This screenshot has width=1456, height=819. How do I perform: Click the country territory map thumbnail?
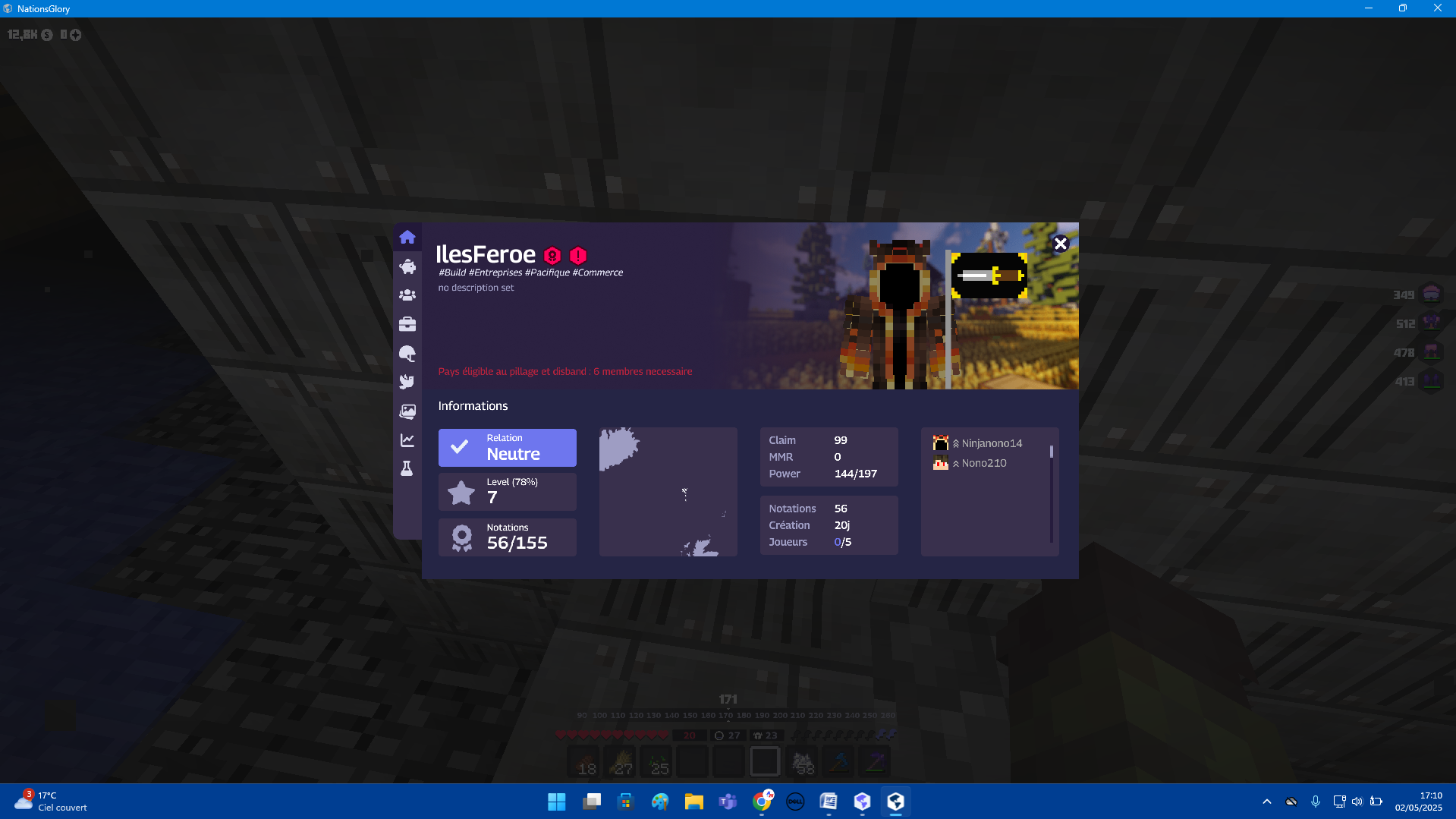668,492
